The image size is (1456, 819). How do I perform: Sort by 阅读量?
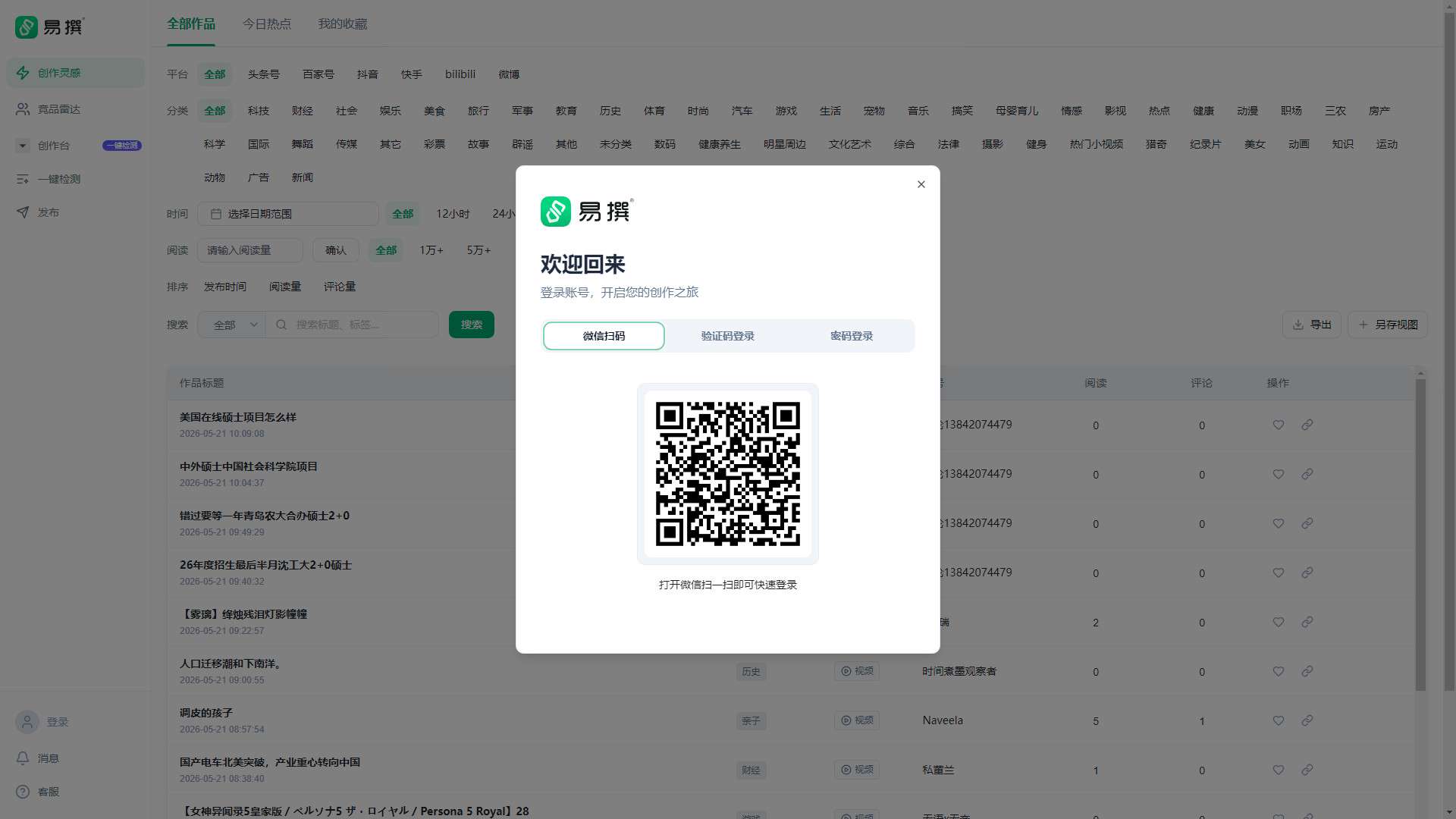point(284,287)
